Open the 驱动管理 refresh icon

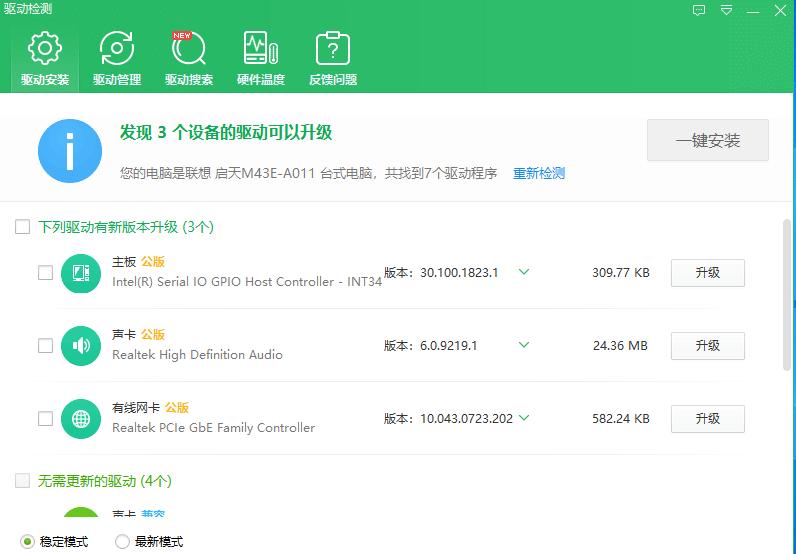(x=117, y=49)
